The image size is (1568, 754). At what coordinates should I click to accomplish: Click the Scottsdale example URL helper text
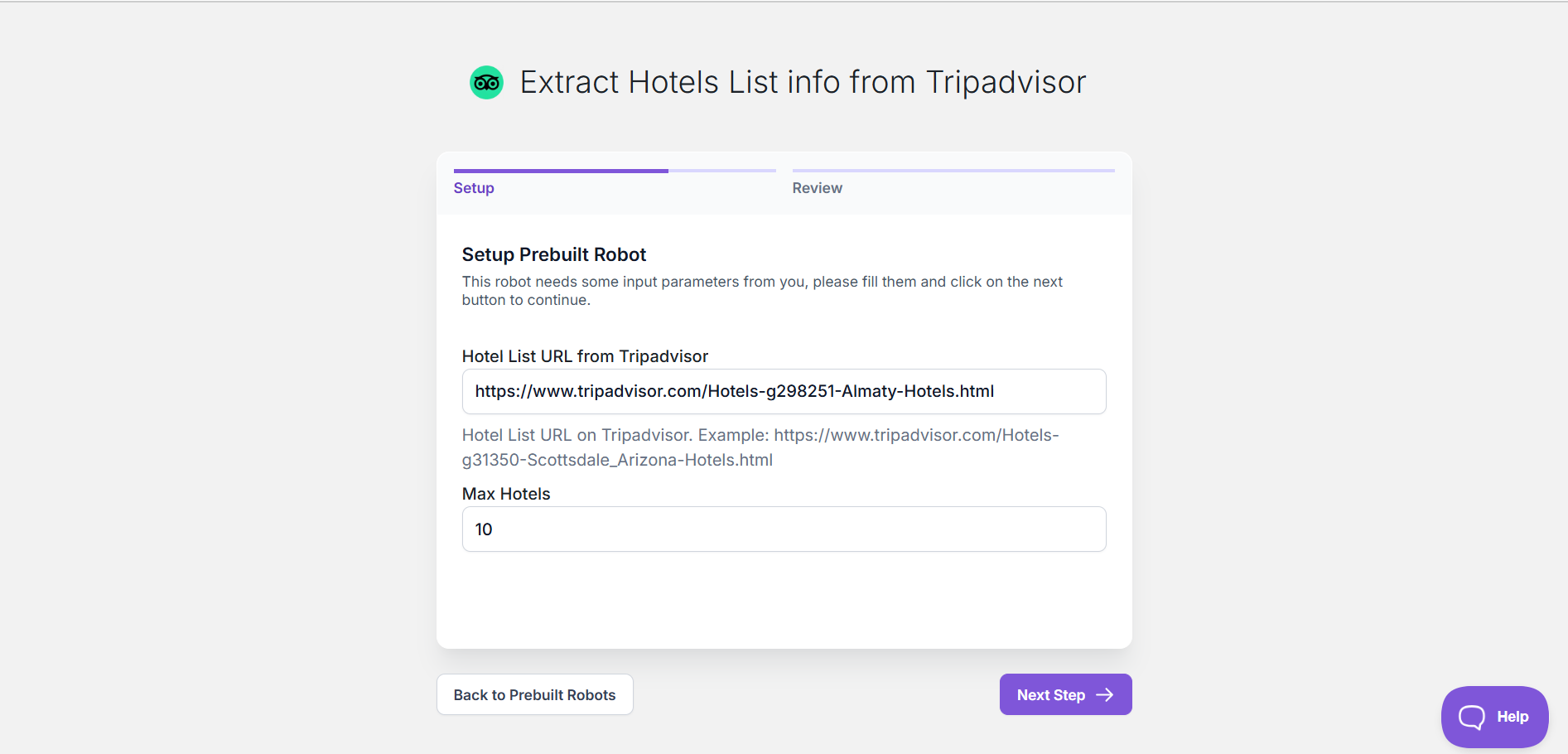[760, 447]
